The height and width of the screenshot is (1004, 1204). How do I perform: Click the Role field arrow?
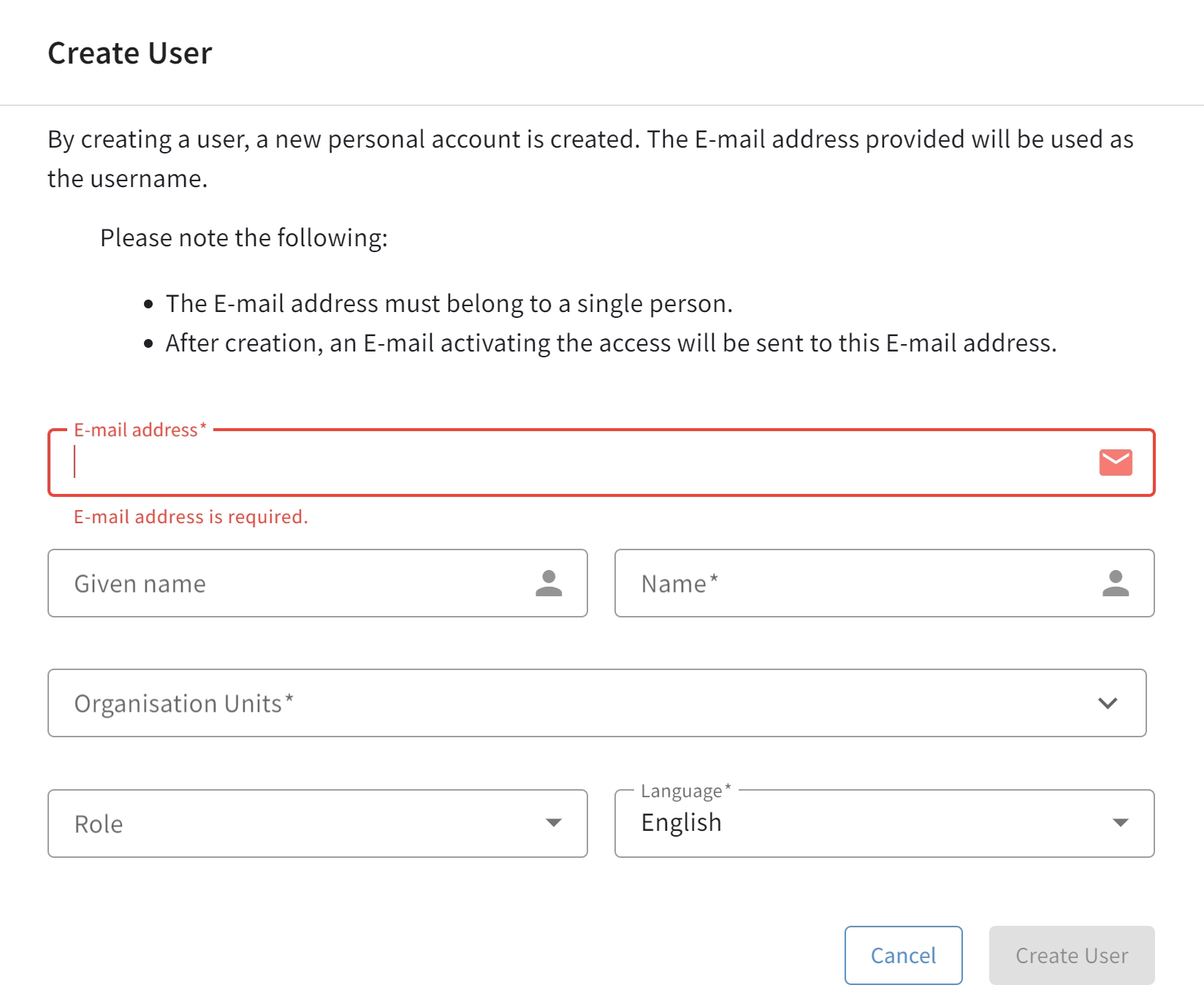(553, 824)
